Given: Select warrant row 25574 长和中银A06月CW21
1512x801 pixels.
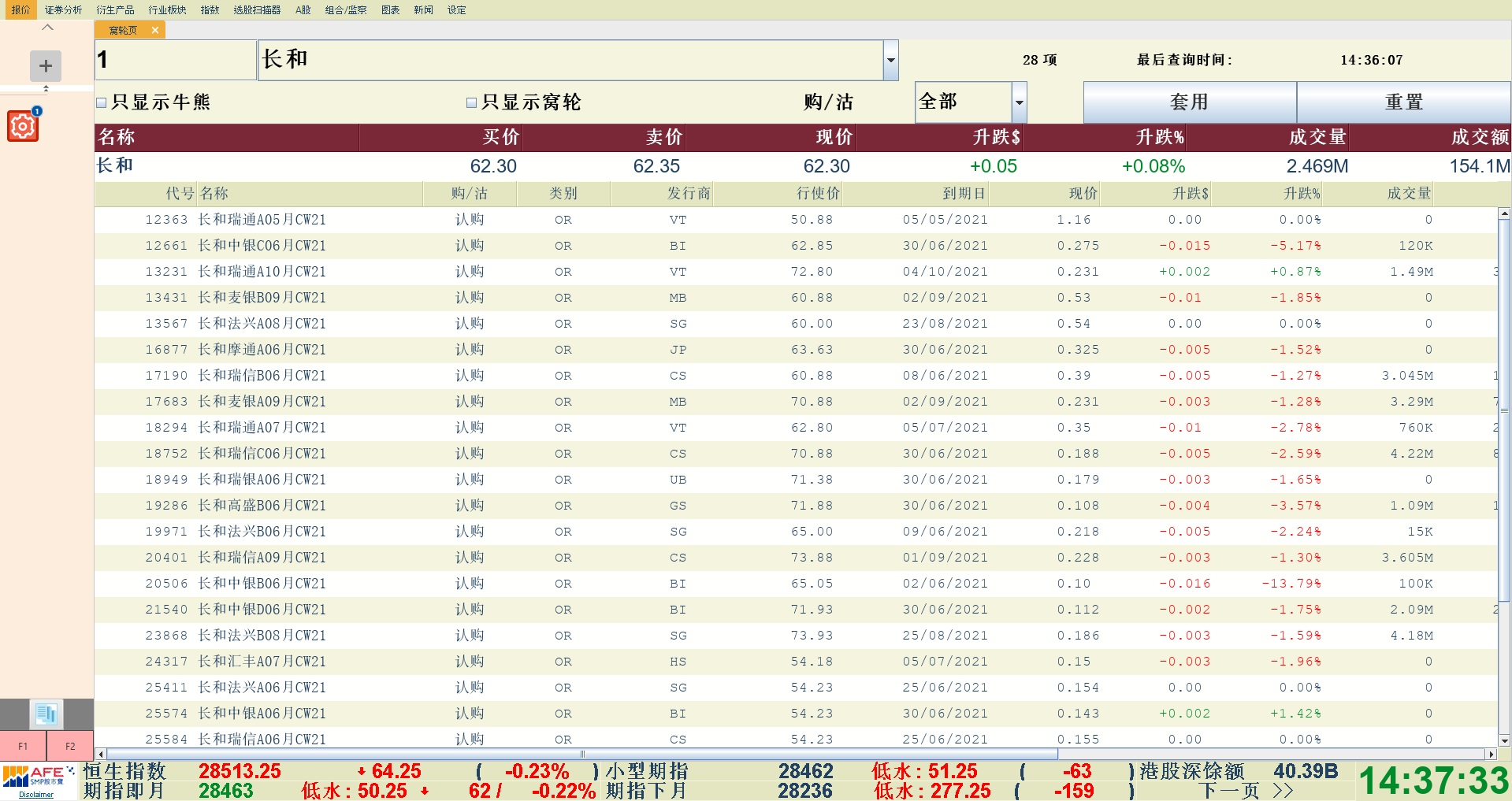Looking at the screenshot, I should click(x=796, y=714).
